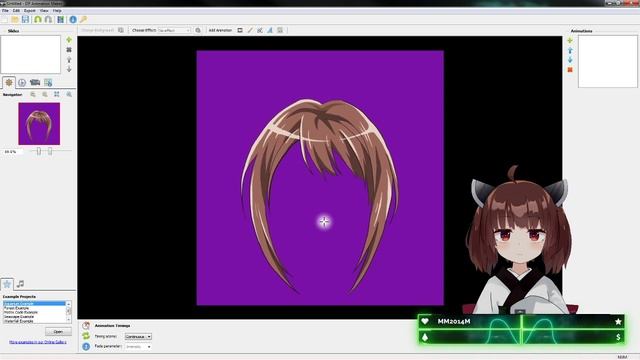
Task: Save the project using the floppy icon
Action: [x=25, y=19]
